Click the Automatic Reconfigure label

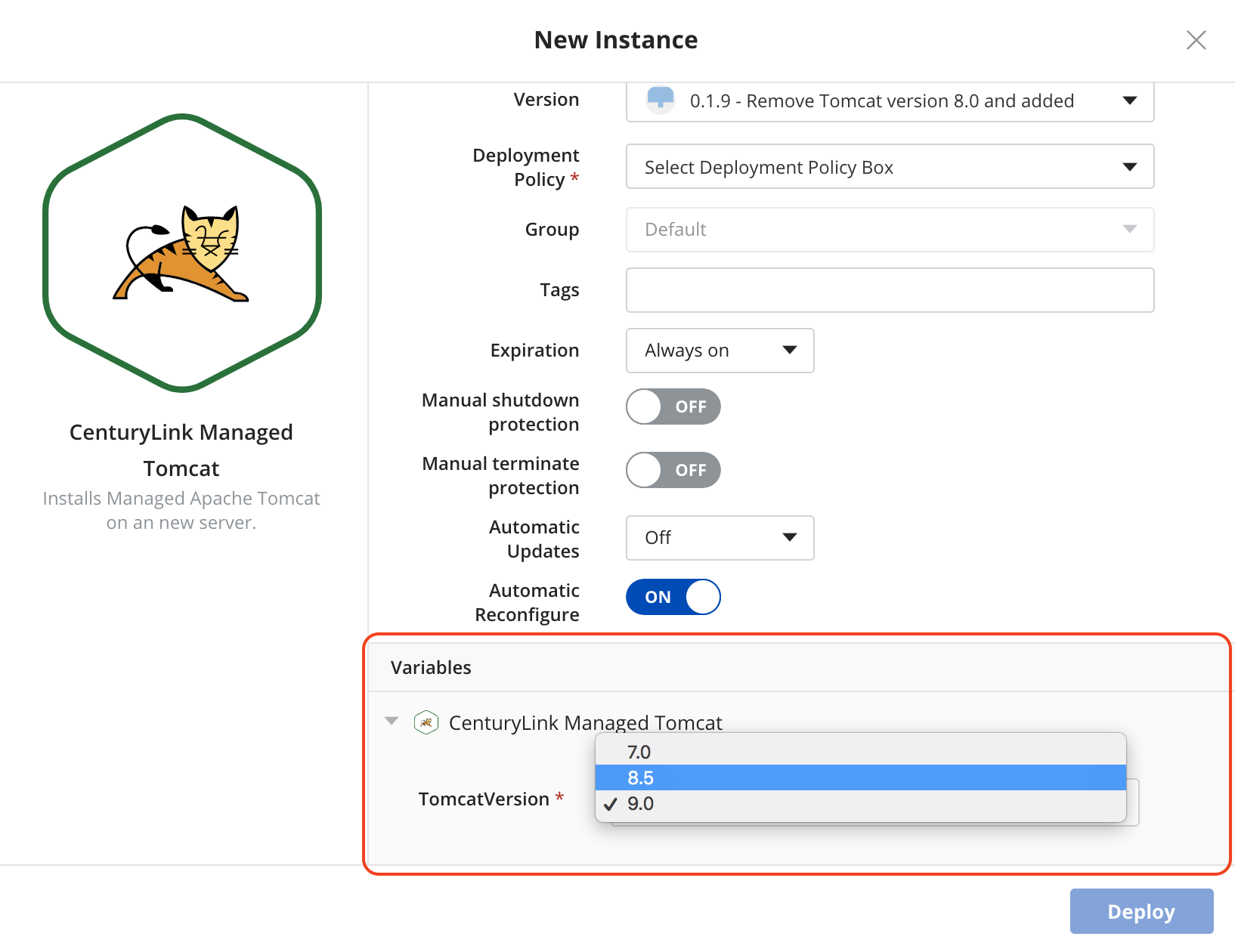tap(527, 602)
